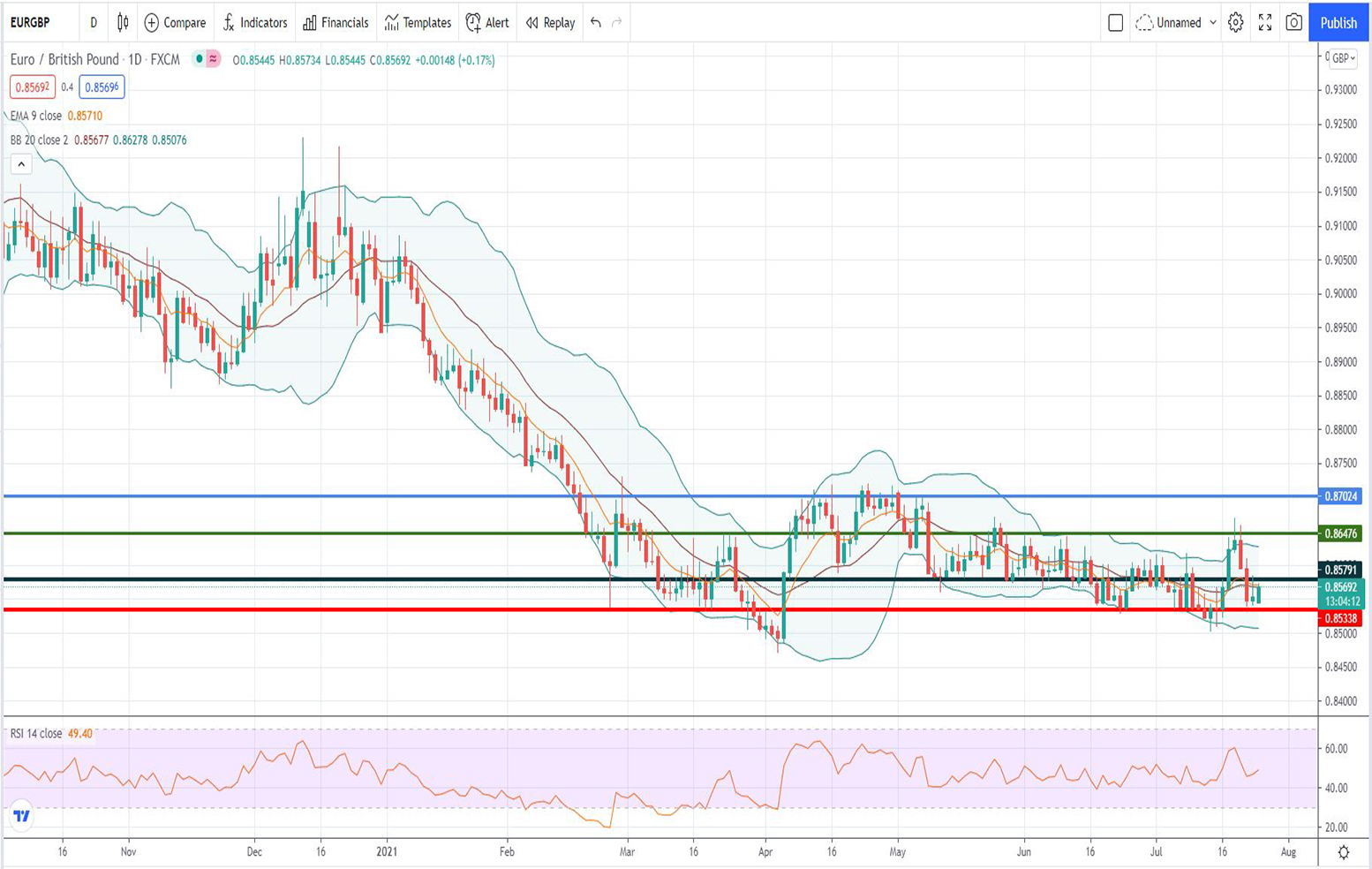
Task: Collapse the indicator legend with the arrow
Action: point(21,164)
